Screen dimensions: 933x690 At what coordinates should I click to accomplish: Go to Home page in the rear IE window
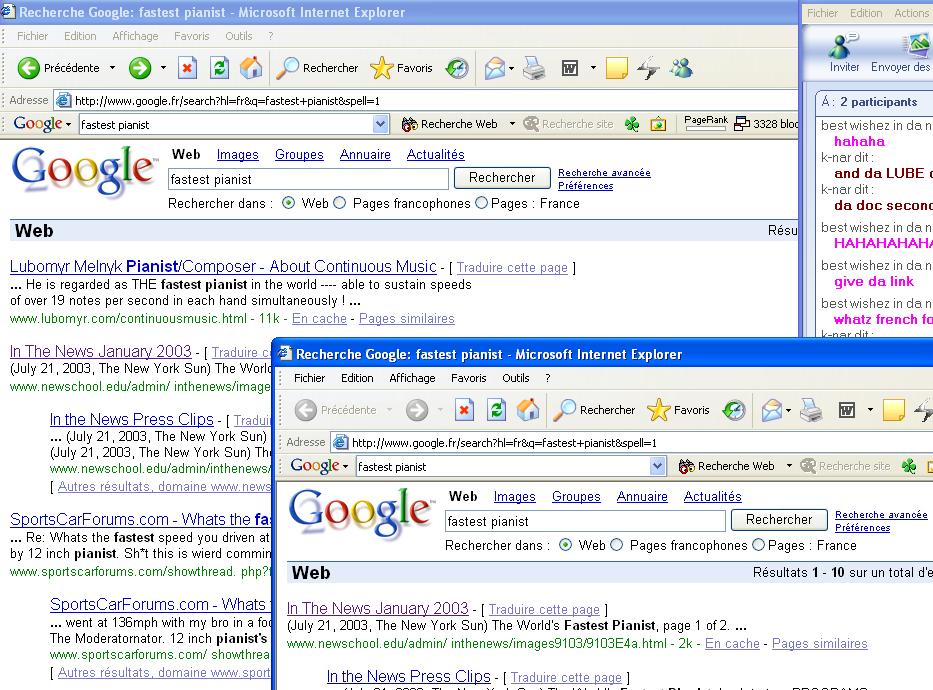coord(251,68)
